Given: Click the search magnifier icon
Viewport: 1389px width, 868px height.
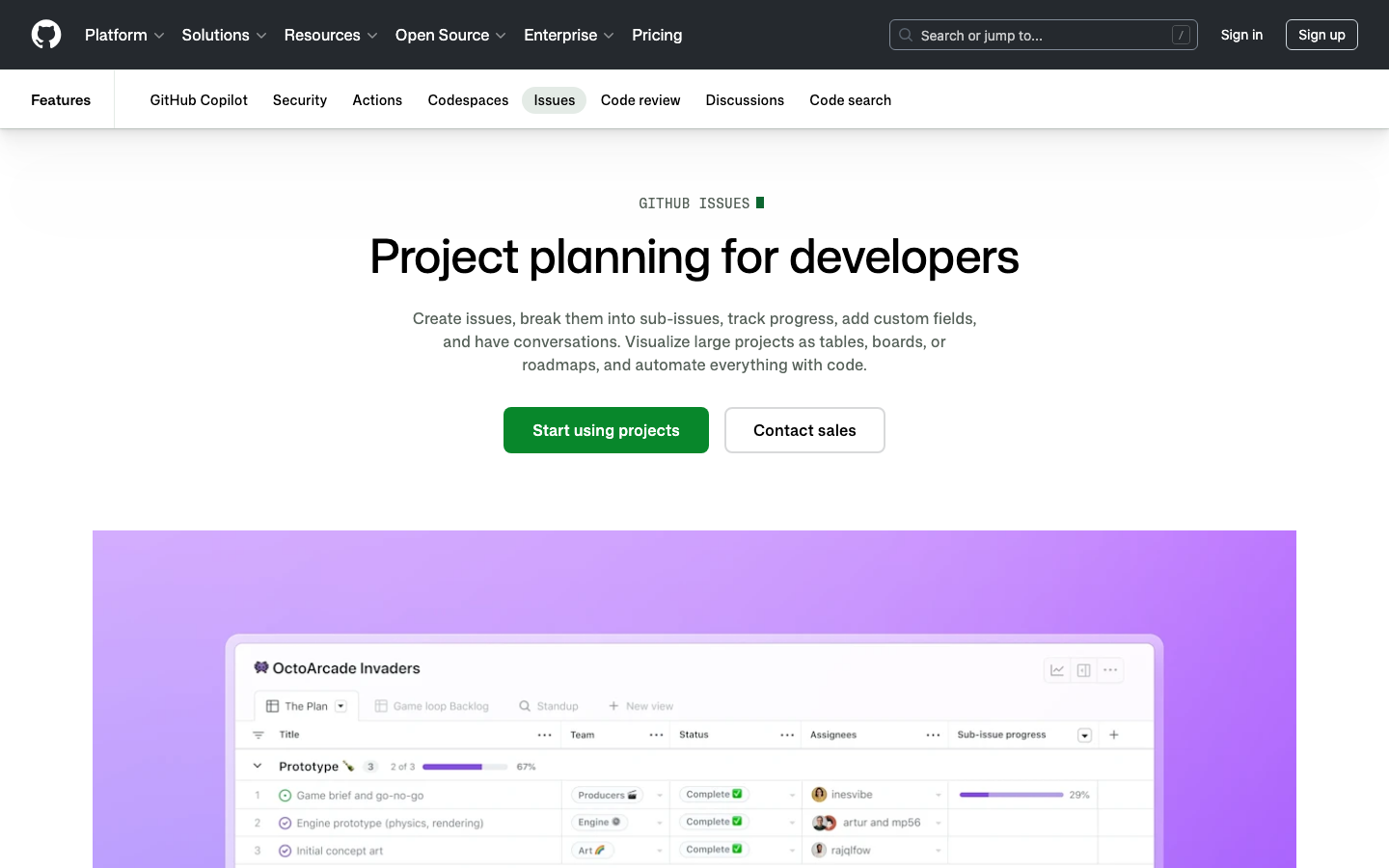Looking at the screenshot, I should click(906, 35).
